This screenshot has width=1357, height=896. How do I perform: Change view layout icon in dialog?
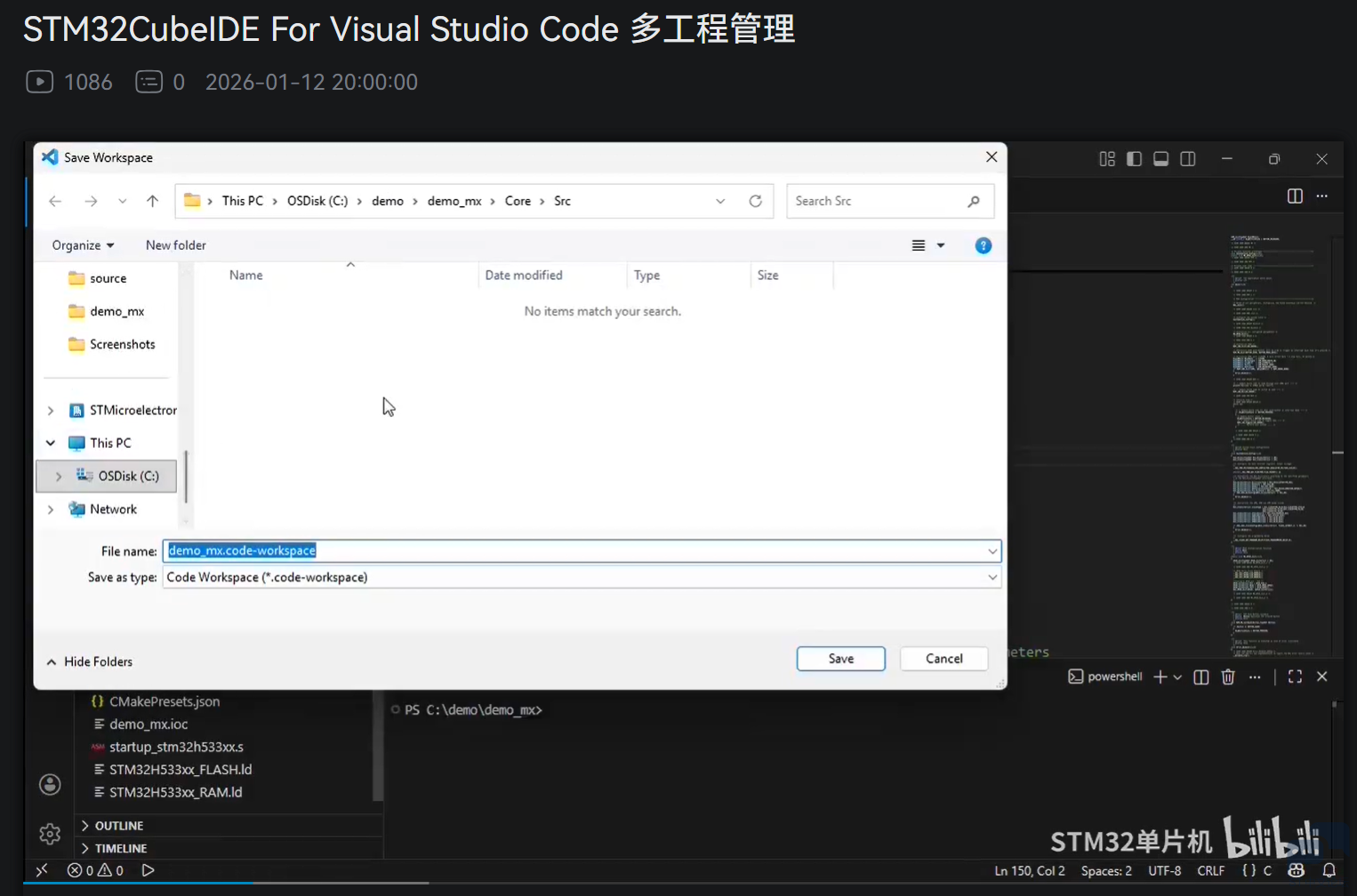pyautogui.click(x=919, y=245)
